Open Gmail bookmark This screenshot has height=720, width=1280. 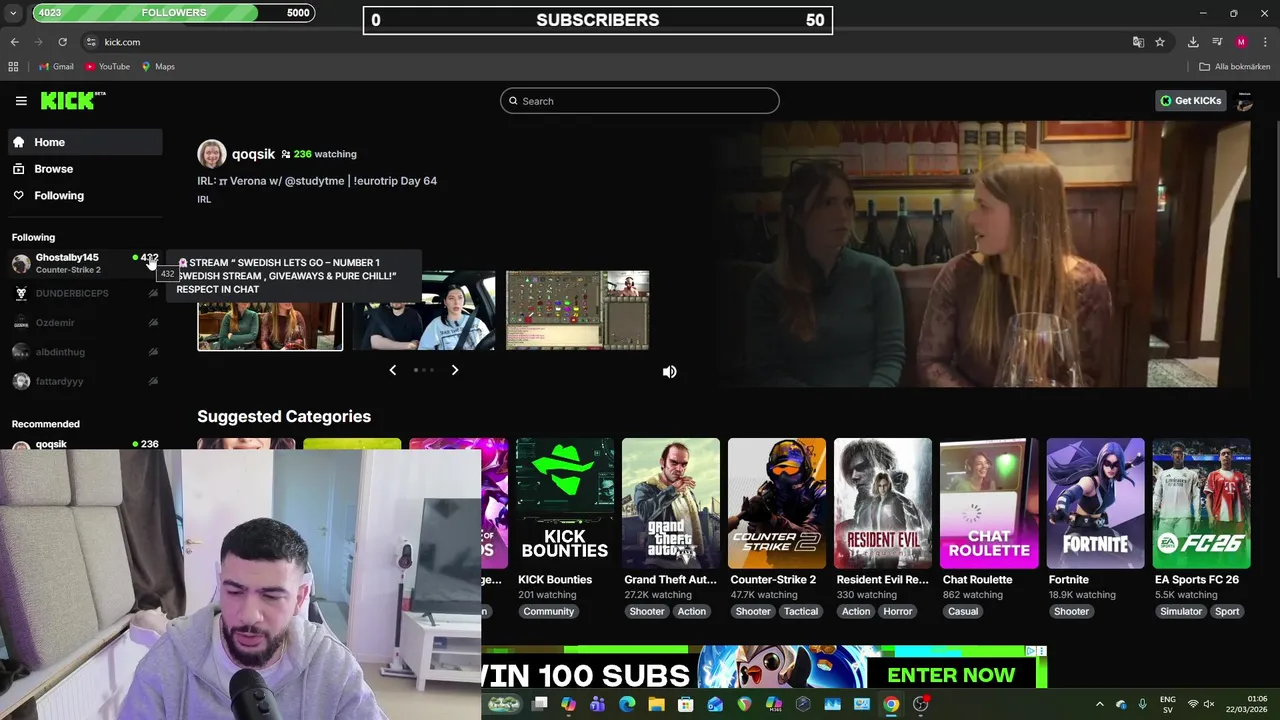(x=55, y=67)
